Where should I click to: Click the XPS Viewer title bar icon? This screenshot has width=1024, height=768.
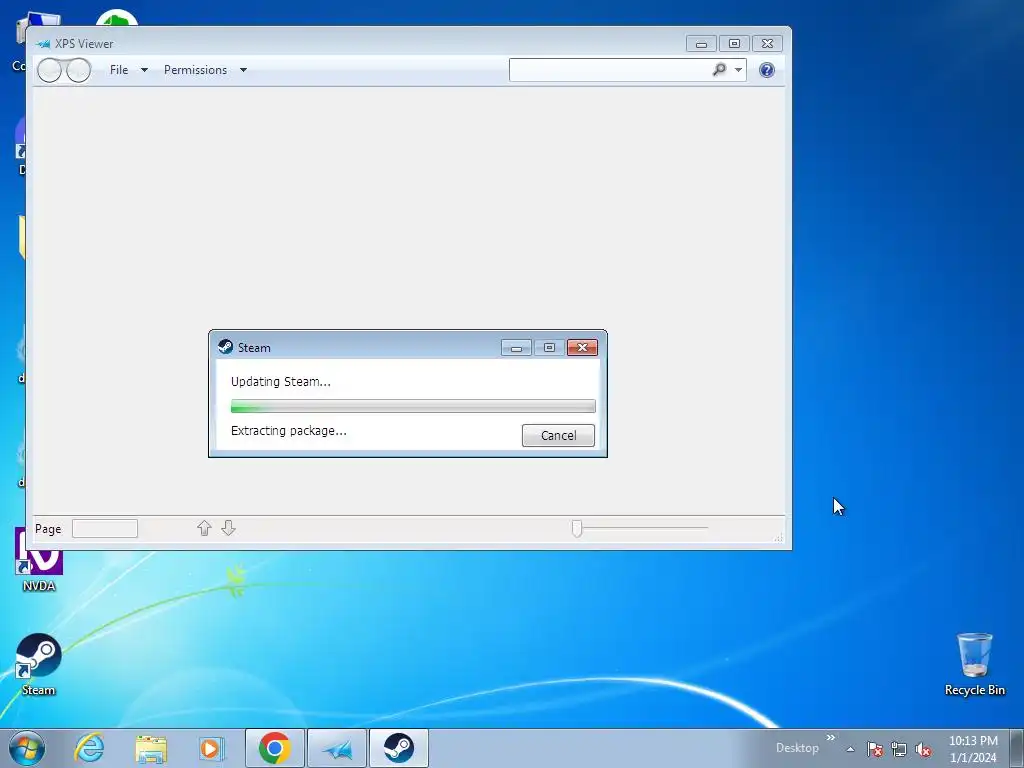43,44
